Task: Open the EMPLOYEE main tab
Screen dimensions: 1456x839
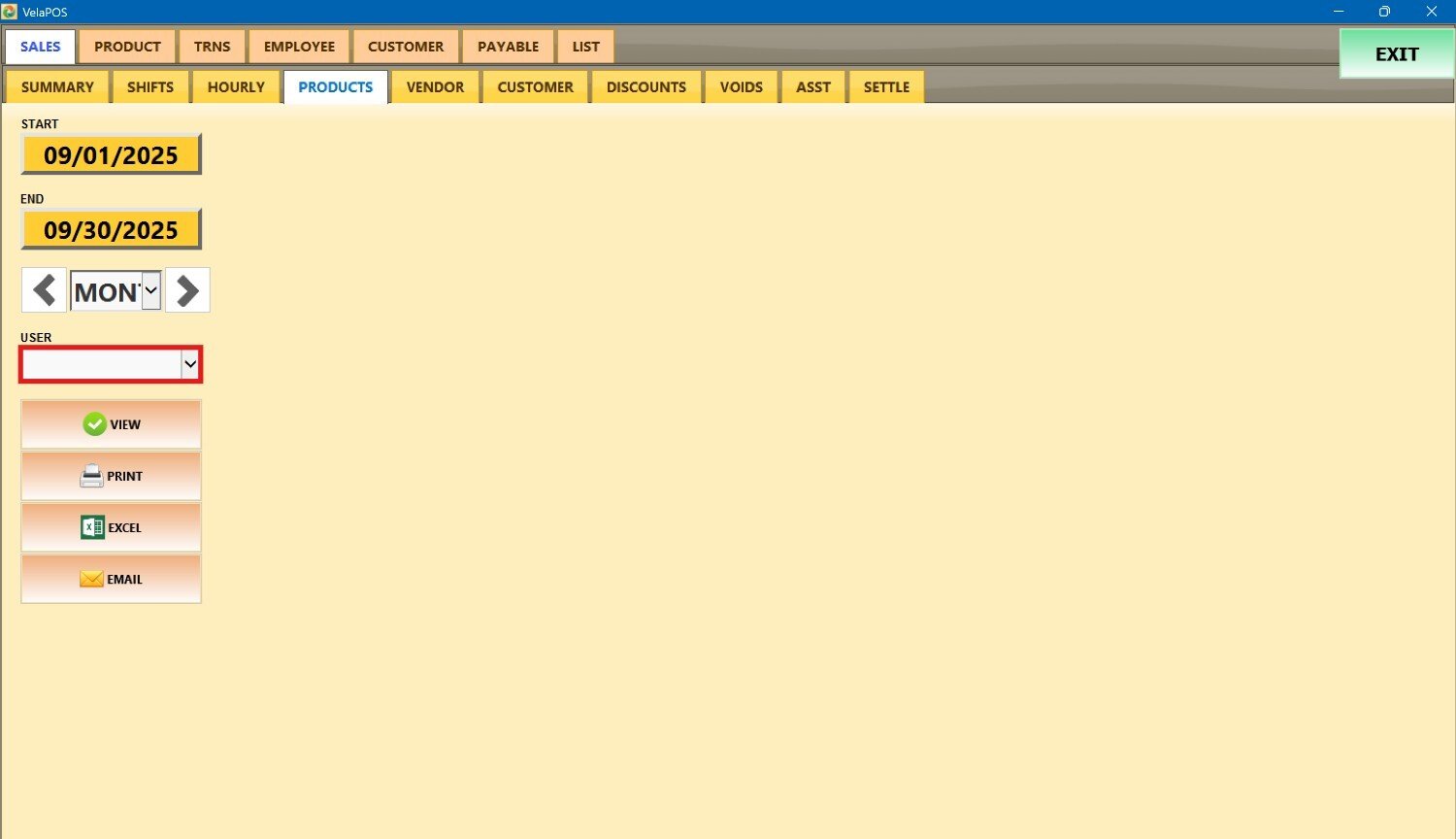Action: point(299,47)
